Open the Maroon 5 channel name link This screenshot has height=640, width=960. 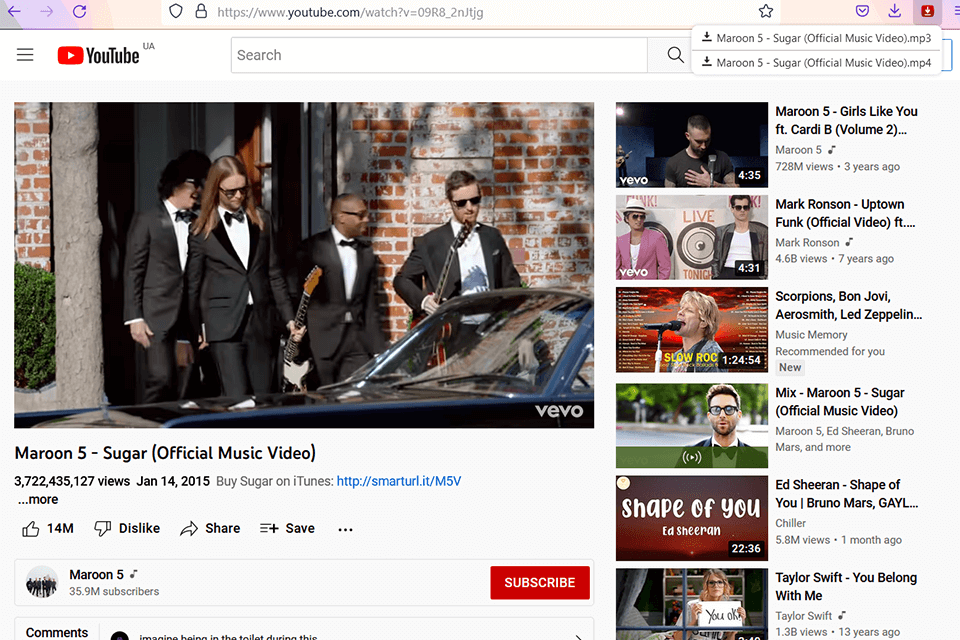96,574
